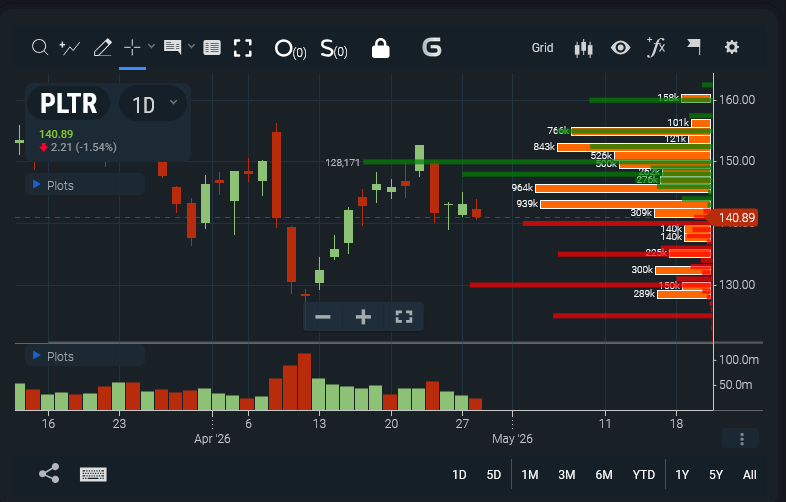The image size is (786, 502).
Task: Click the fit-to-screen zoom button
Action: tap(404, 316)
